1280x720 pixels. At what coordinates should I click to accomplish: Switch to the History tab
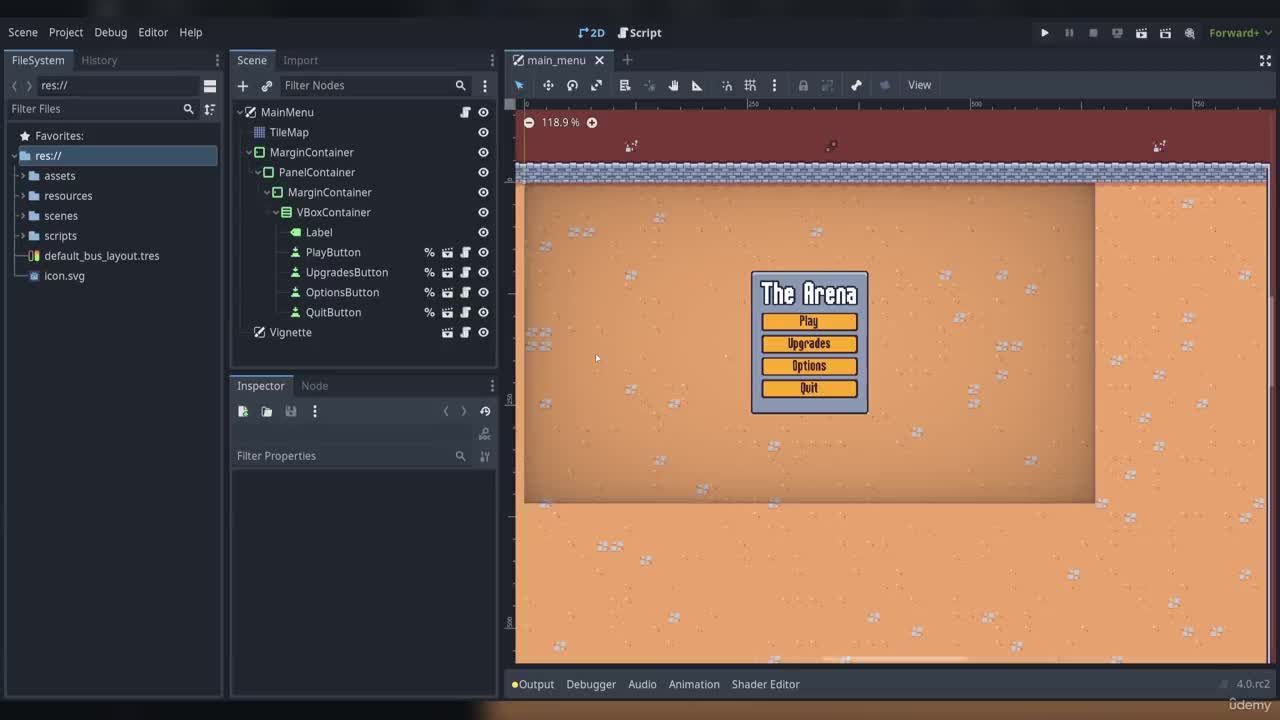pos(99,60)
